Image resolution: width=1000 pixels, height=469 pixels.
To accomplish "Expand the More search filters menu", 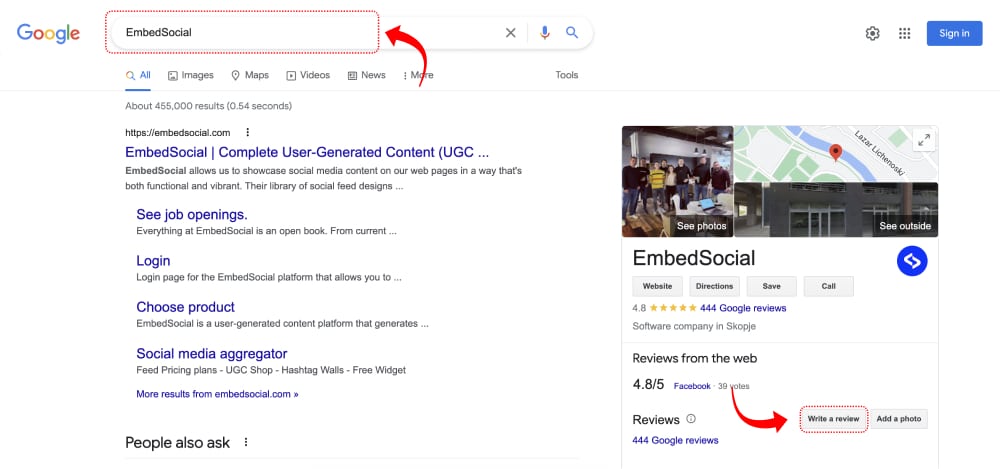I will pos(418,75).
